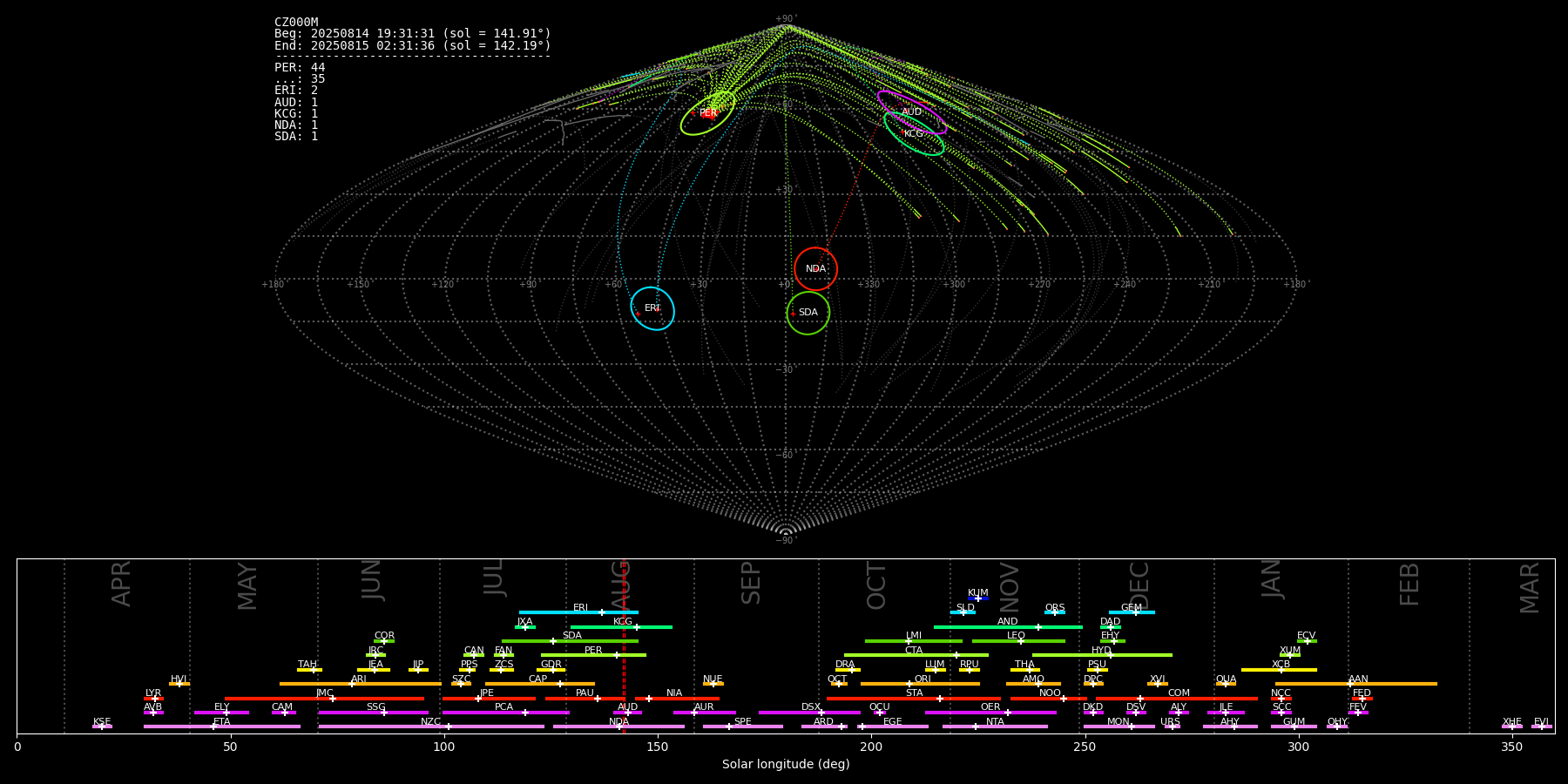
Task: Click the AUG month label in timeline
Action: (x=621, y=585)
